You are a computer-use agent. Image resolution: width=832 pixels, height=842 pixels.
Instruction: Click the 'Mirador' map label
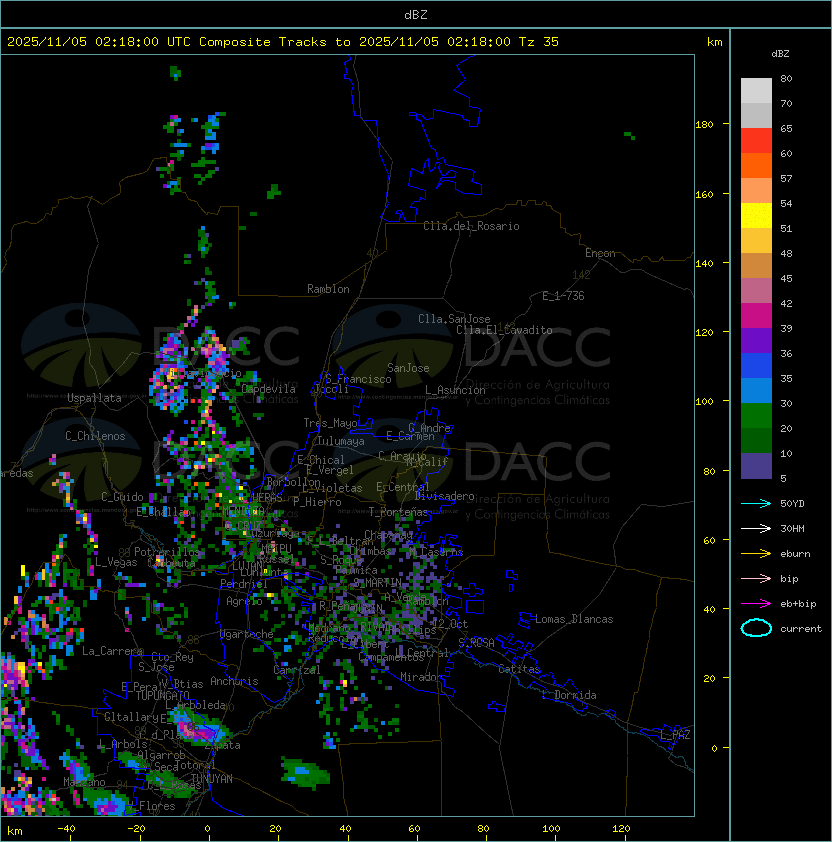(x=422, y=677)
